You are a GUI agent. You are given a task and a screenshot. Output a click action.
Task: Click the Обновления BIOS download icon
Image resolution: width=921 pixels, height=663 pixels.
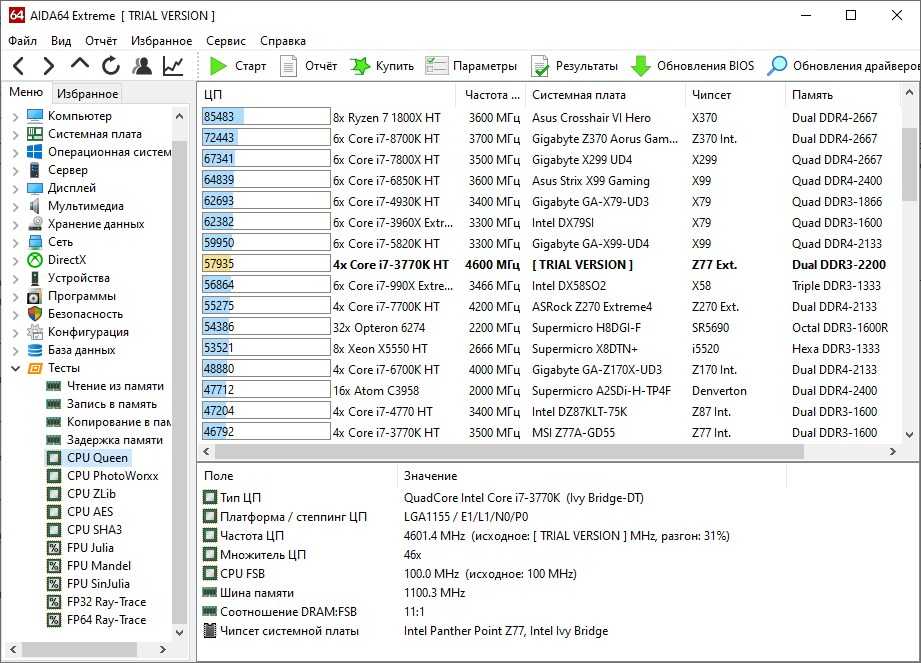coord(641,66)
